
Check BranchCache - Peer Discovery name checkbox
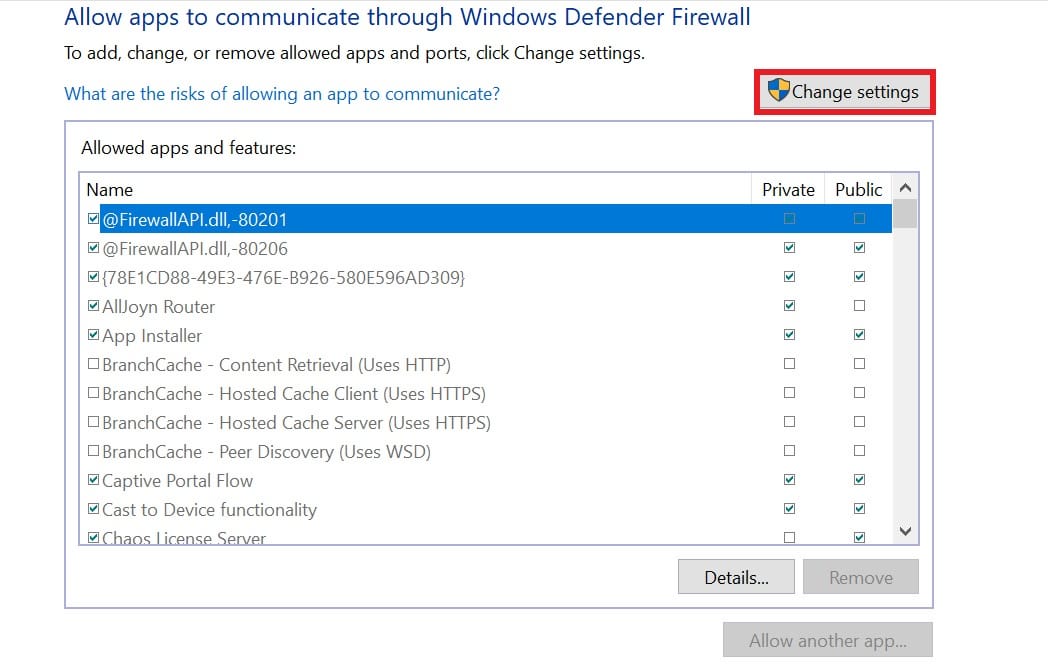pos(94,451)
